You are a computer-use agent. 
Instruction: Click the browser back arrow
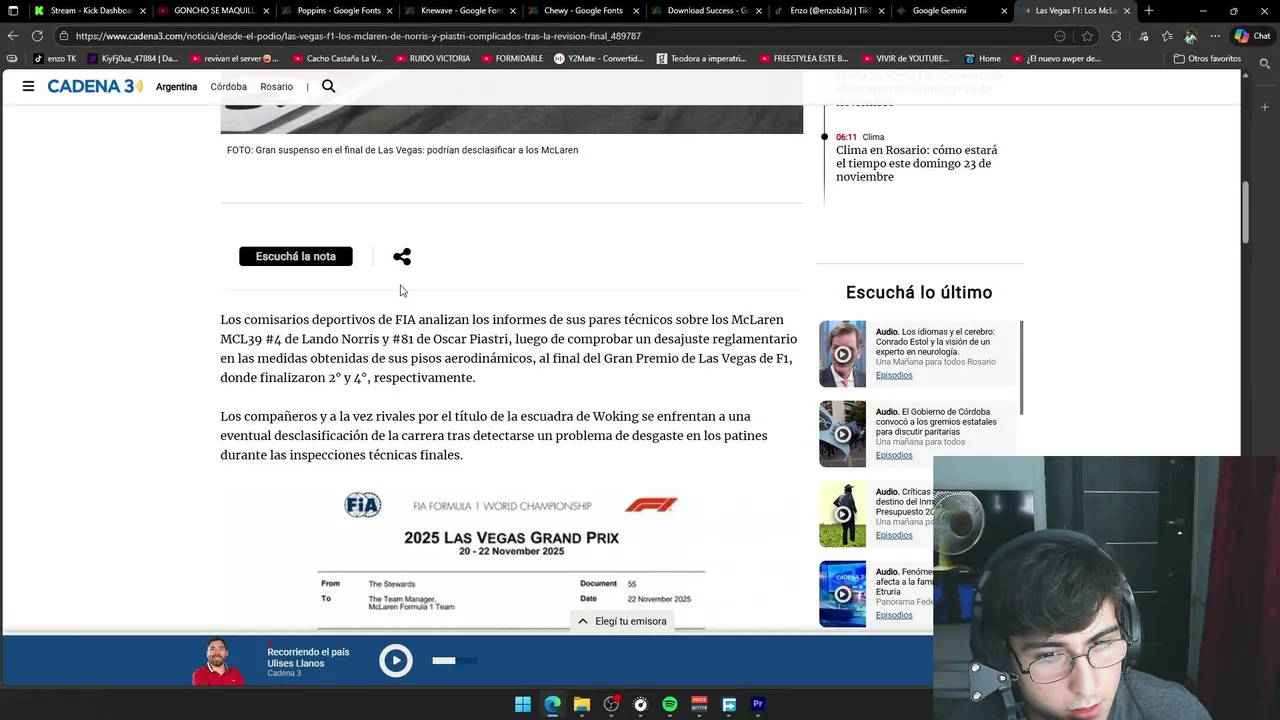pos(13,36)
